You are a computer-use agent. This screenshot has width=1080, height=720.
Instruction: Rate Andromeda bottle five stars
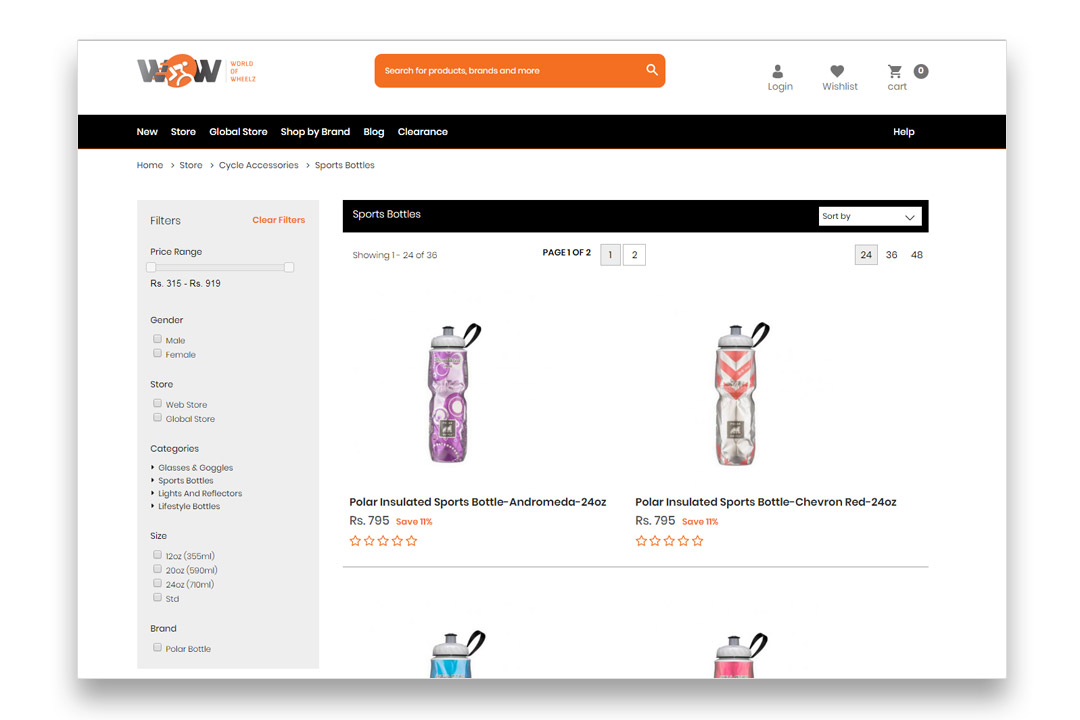pos(412,541)
